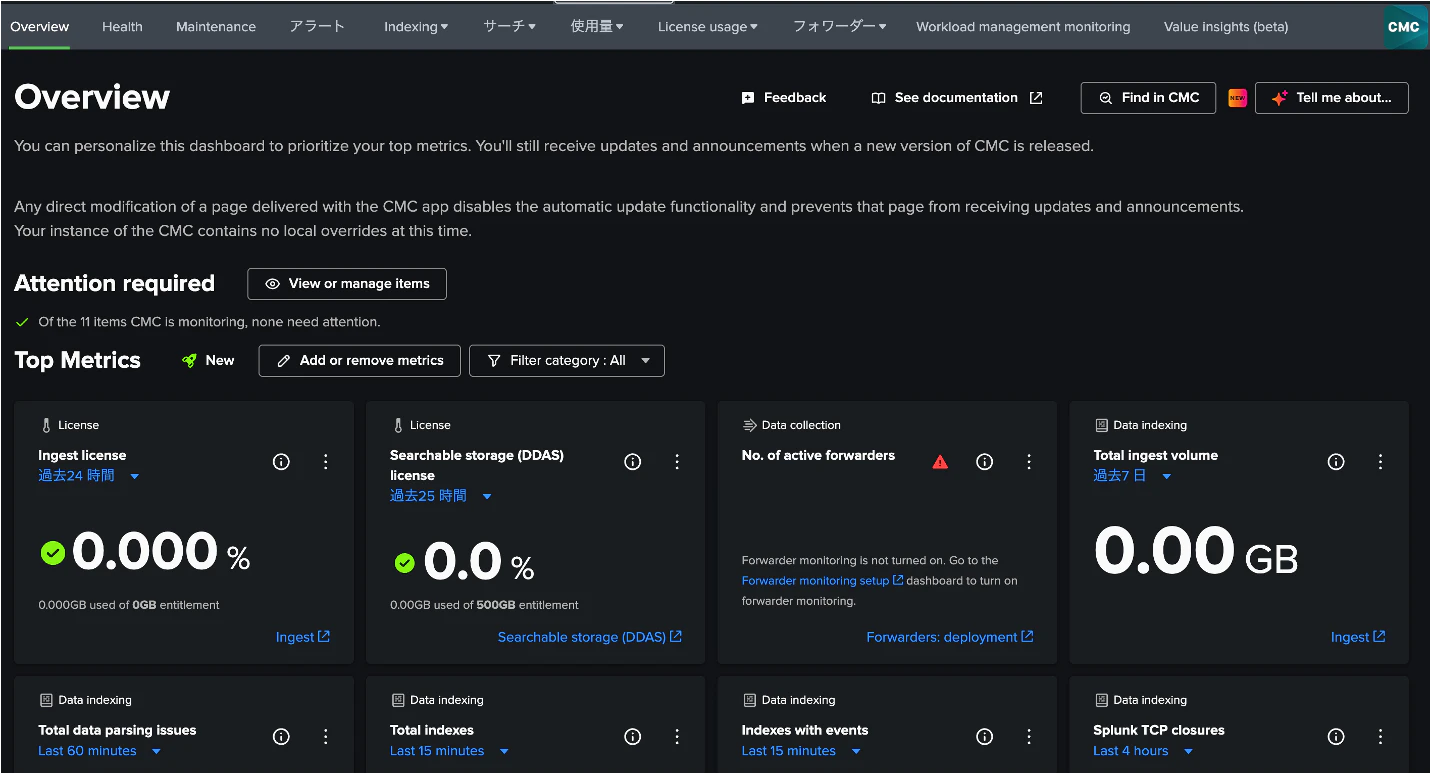This screenshot has width=1430, height=774.
Task: Open Workload management monitoring tab
Action: tap(1023, 27)
